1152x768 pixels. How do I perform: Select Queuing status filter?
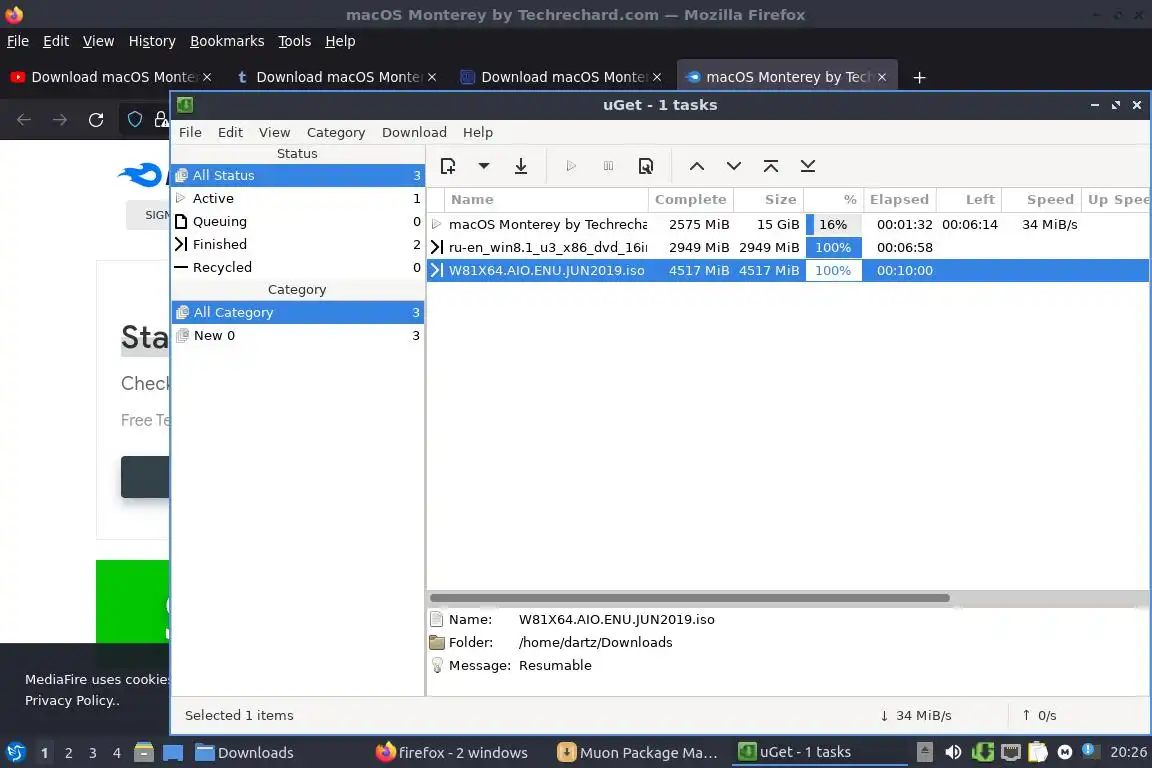click(298, 221)
